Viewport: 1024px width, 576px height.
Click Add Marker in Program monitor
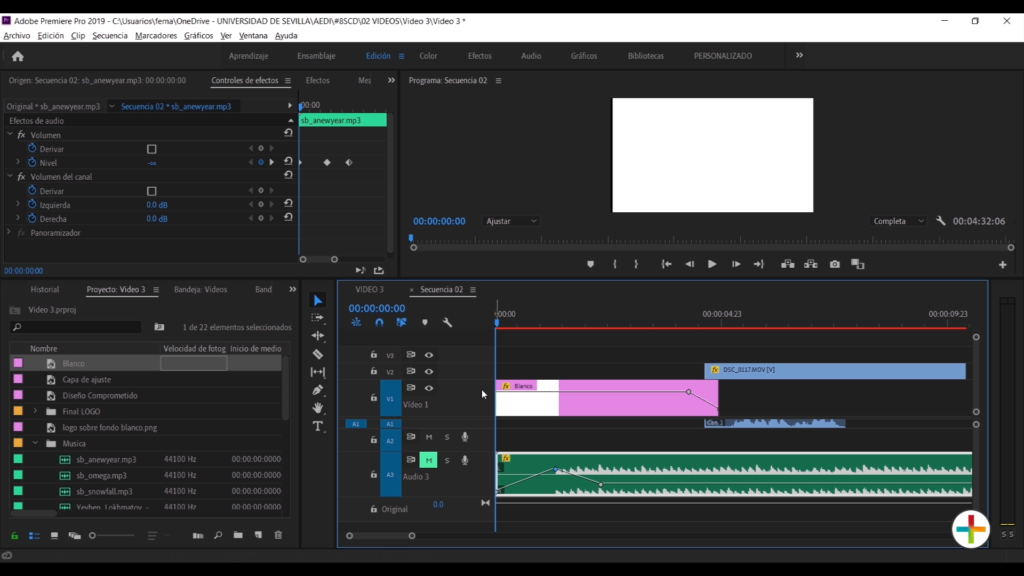tap(590, 264)
